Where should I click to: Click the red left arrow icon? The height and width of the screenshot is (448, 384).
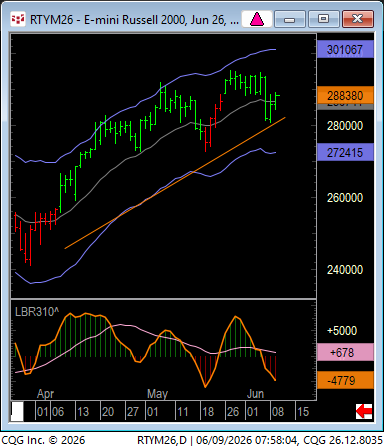363,411
